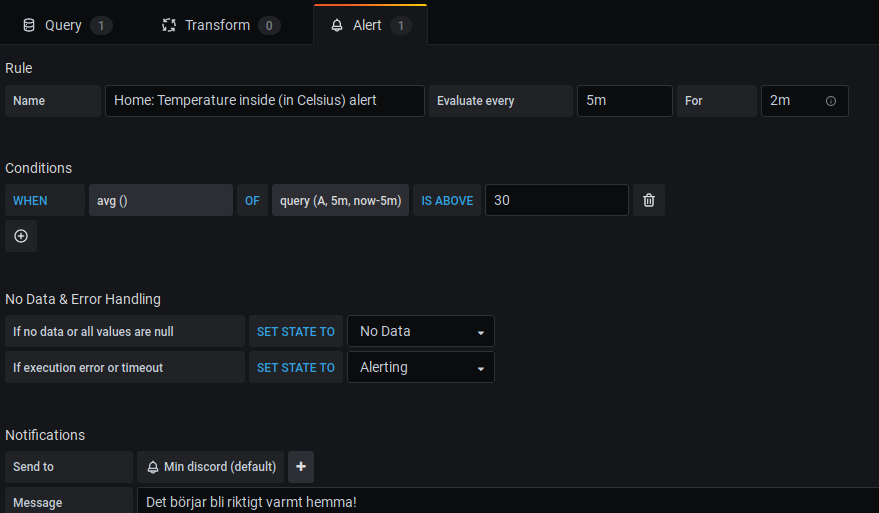Edit the alert rule Name field
This screenshot has height=513, width=879.
[x=265, y=101]
